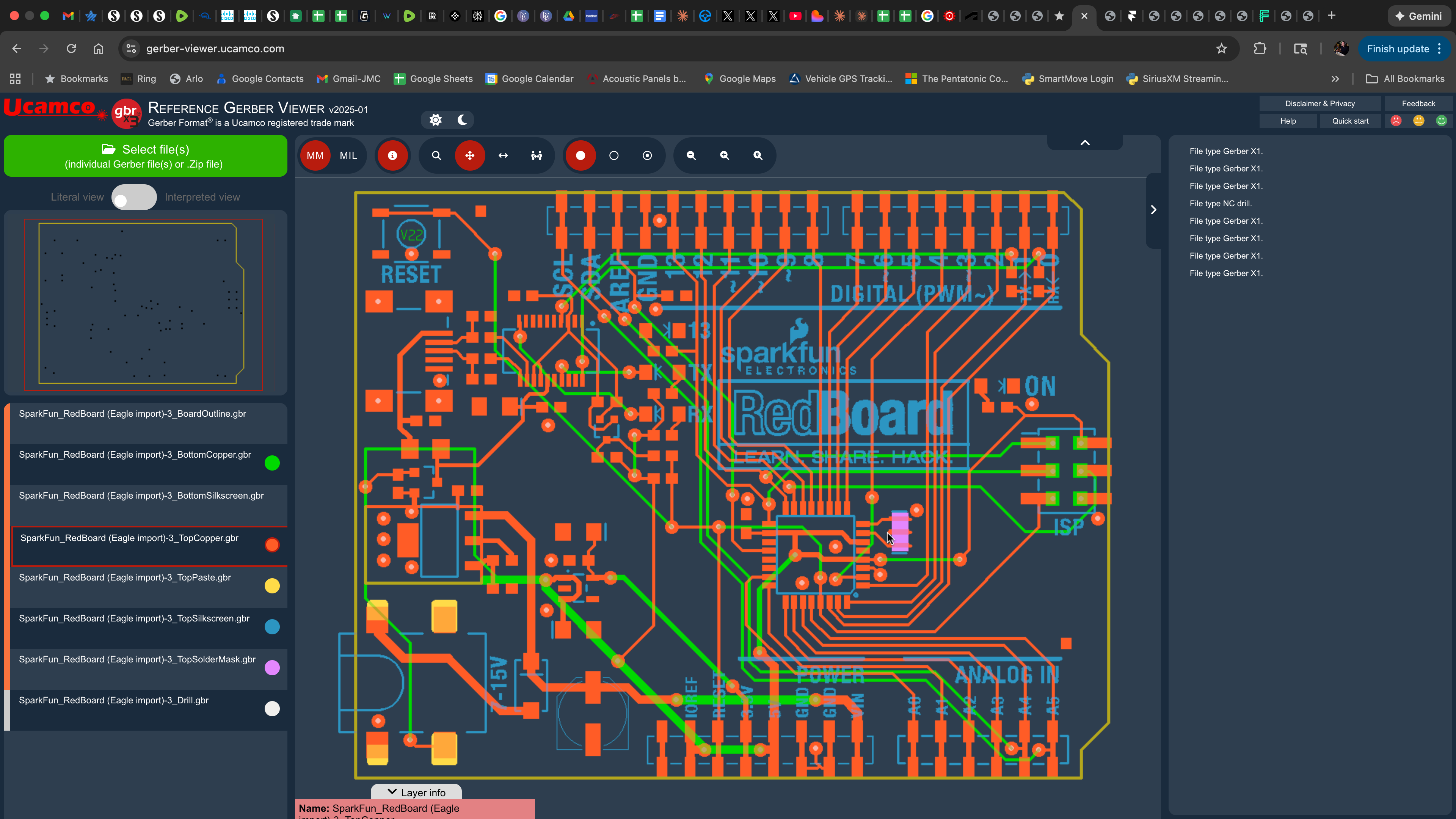Select the Drill.gbr layer row

(x=148, y=710)
